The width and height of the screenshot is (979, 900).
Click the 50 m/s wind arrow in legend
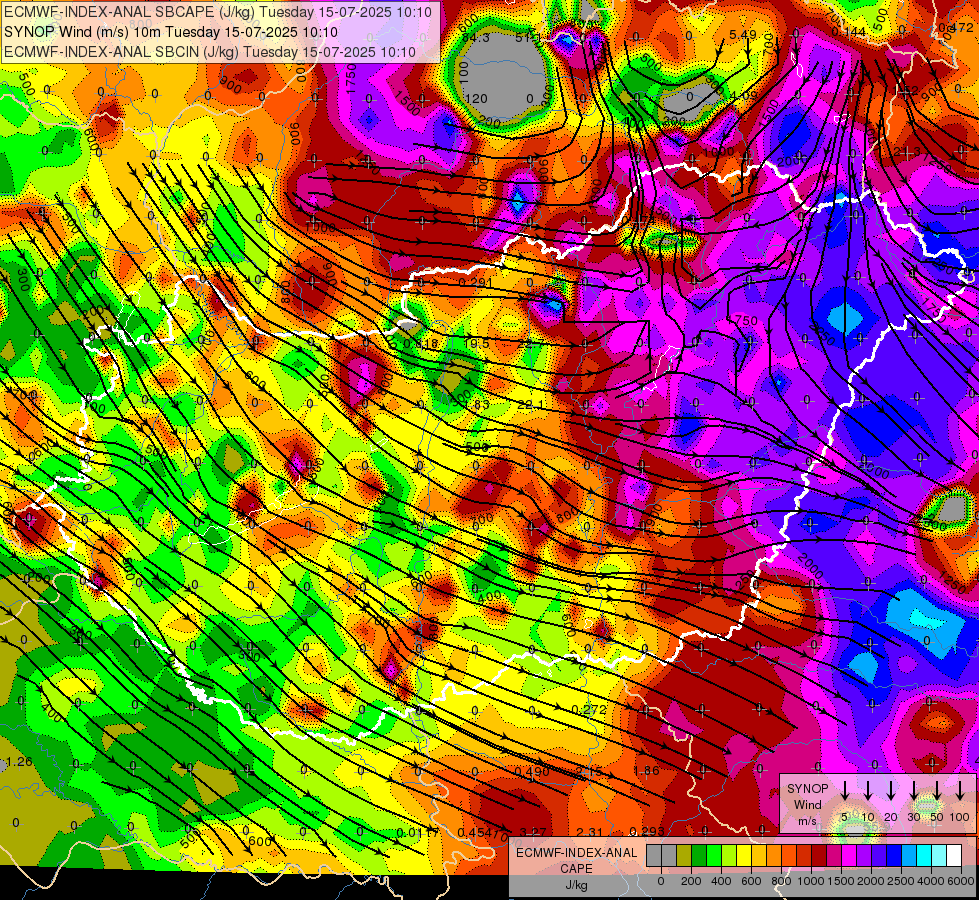point(937,791)
